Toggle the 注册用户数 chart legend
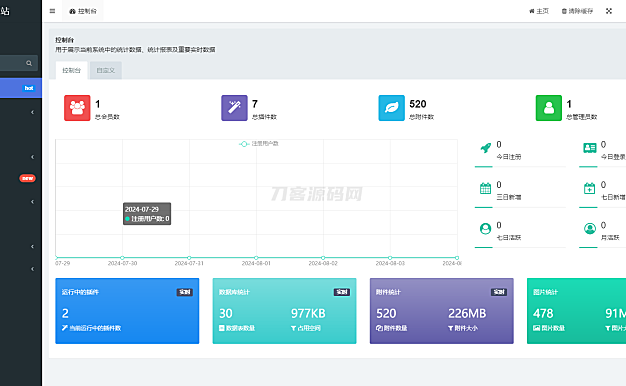Viewport: 626px width, 386px height. pos(259,144)
